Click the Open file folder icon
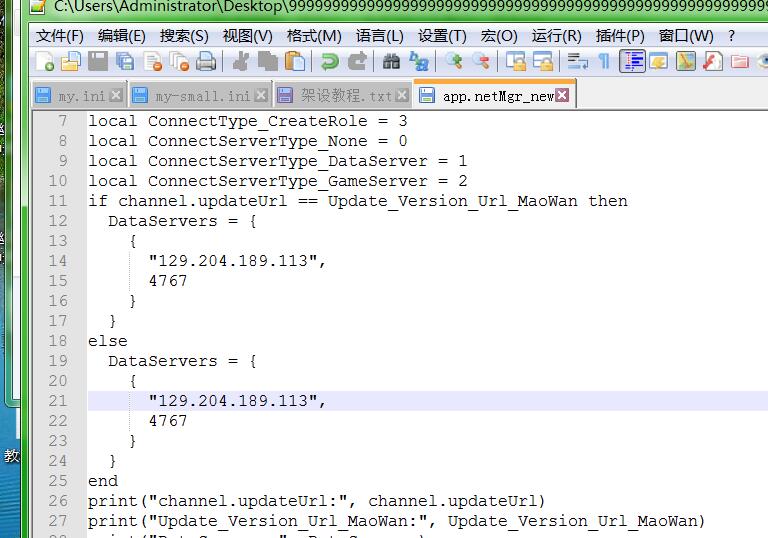Screen dimensions: 768x538 point(71,62)
